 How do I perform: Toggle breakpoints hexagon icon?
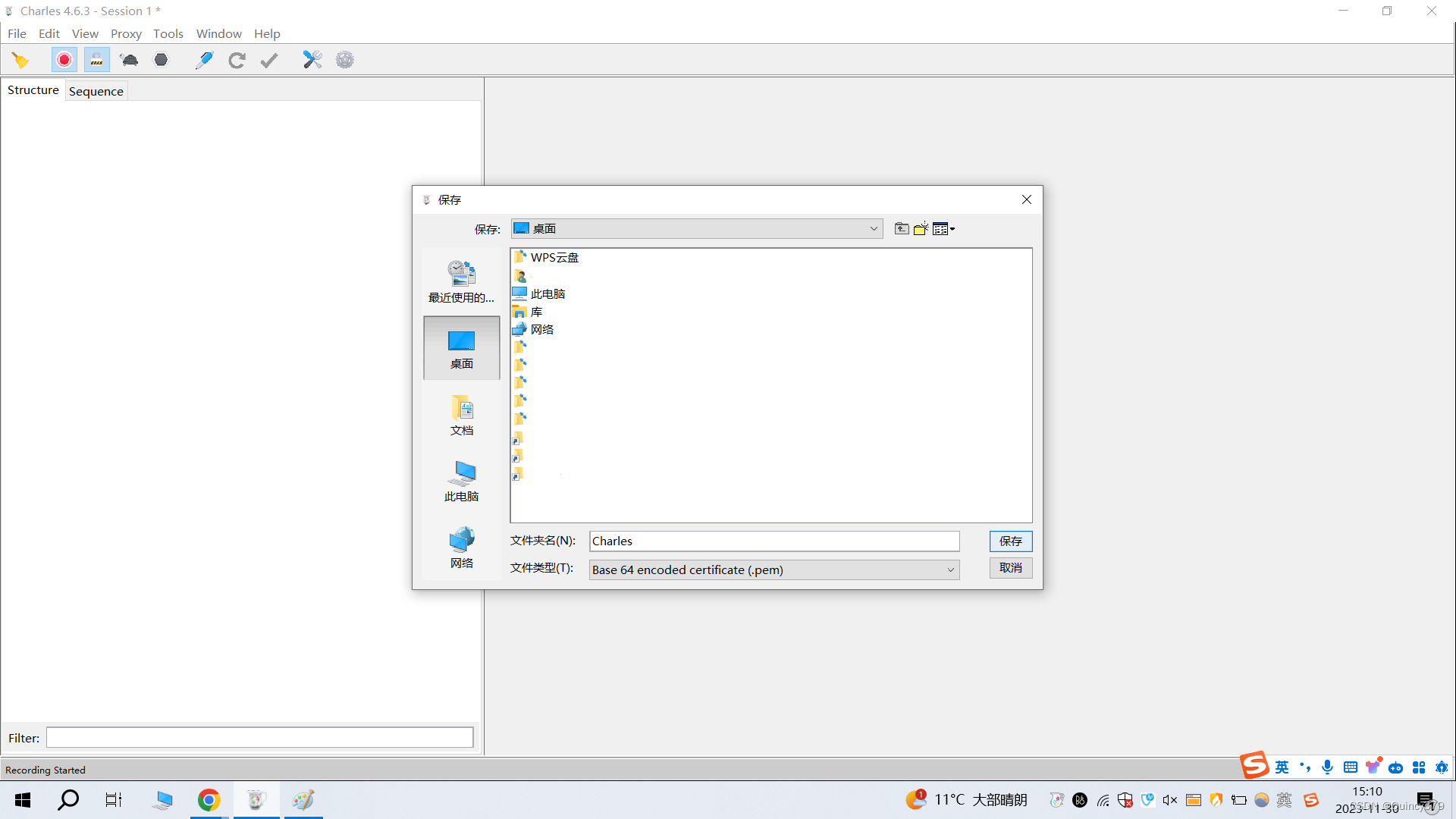pyautogui.click(x=161, y=60)
